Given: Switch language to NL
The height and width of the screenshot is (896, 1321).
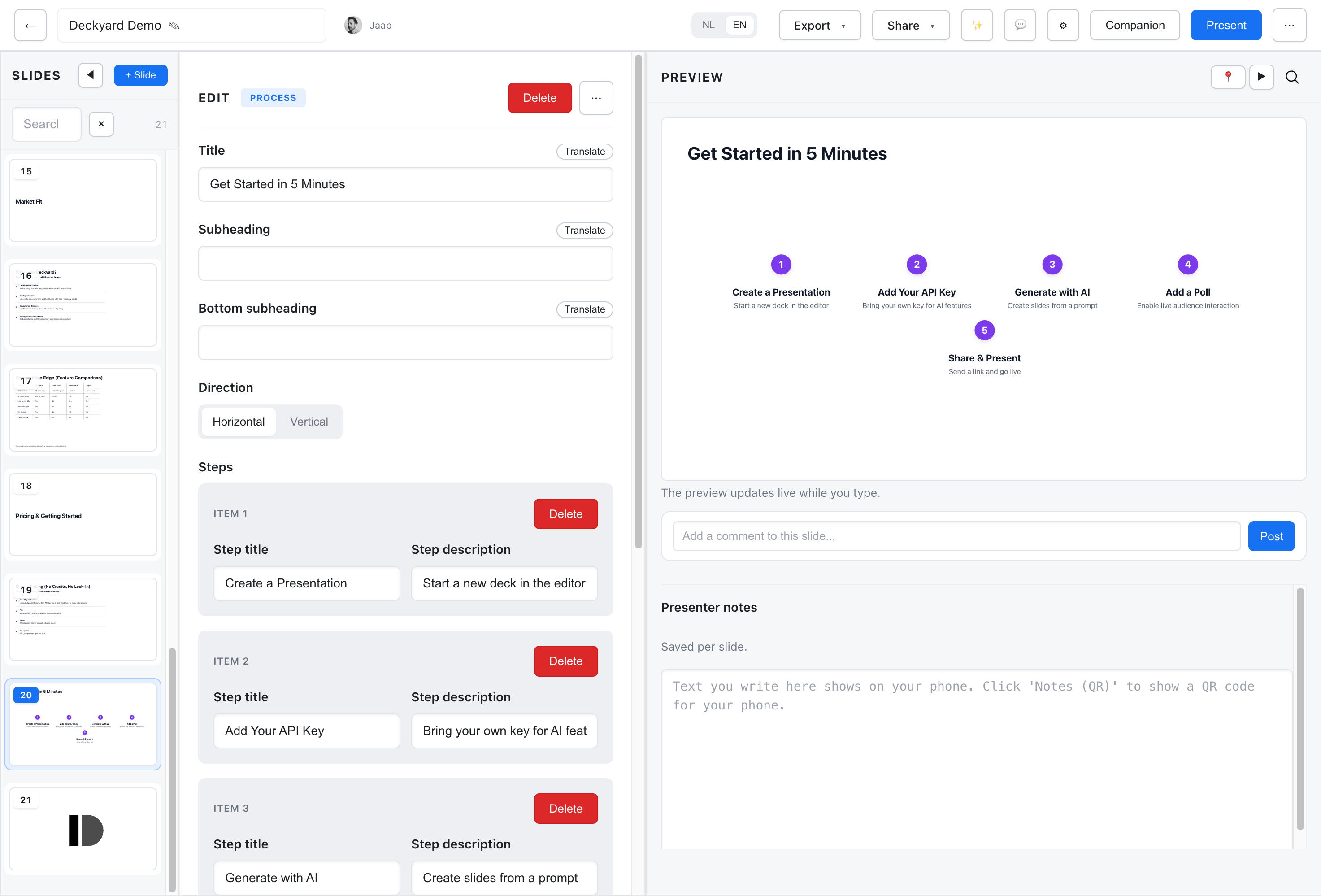Looking at the screenshot, I should [x=708, y=25].
